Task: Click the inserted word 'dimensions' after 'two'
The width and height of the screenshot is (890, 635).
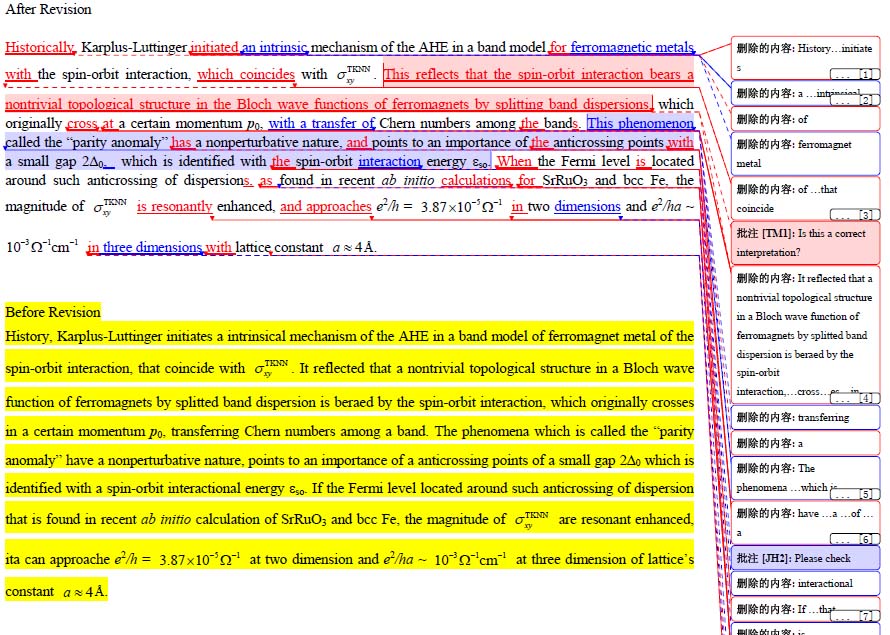Action: click(x=587, y=206)
